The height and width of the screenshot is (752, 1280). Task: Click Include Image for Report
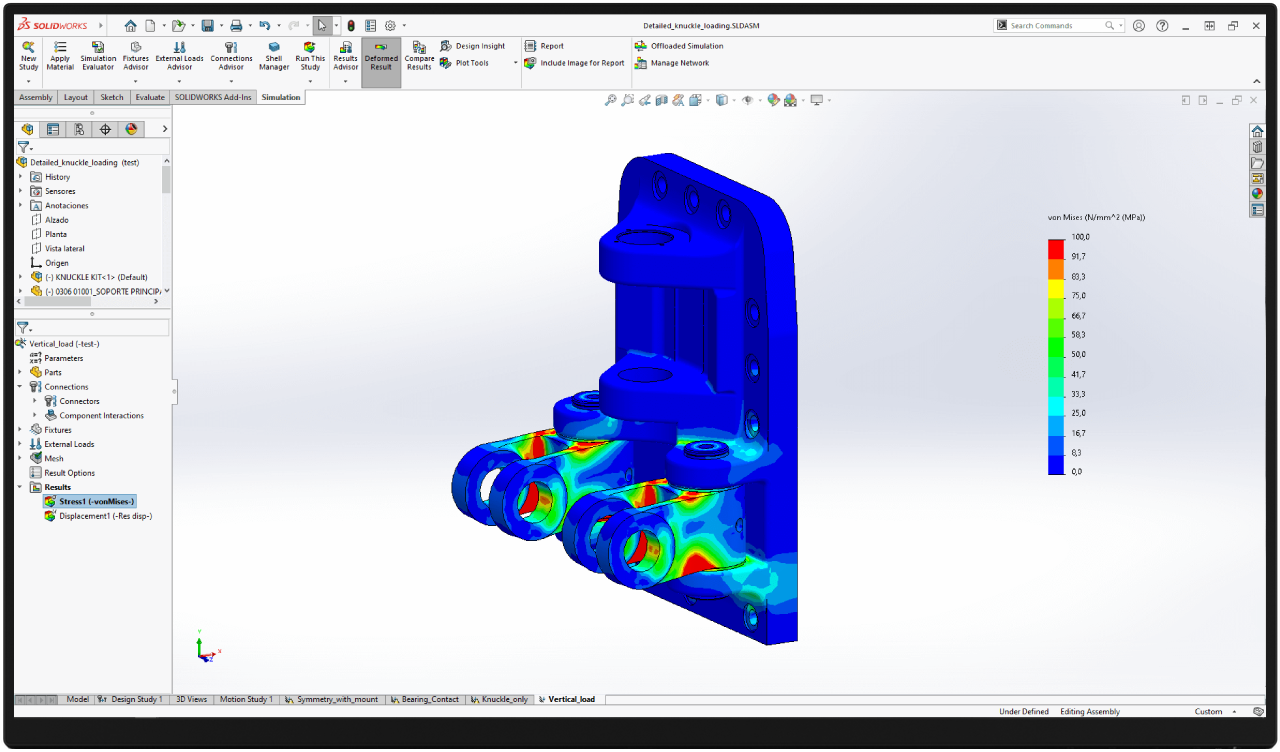574,63
